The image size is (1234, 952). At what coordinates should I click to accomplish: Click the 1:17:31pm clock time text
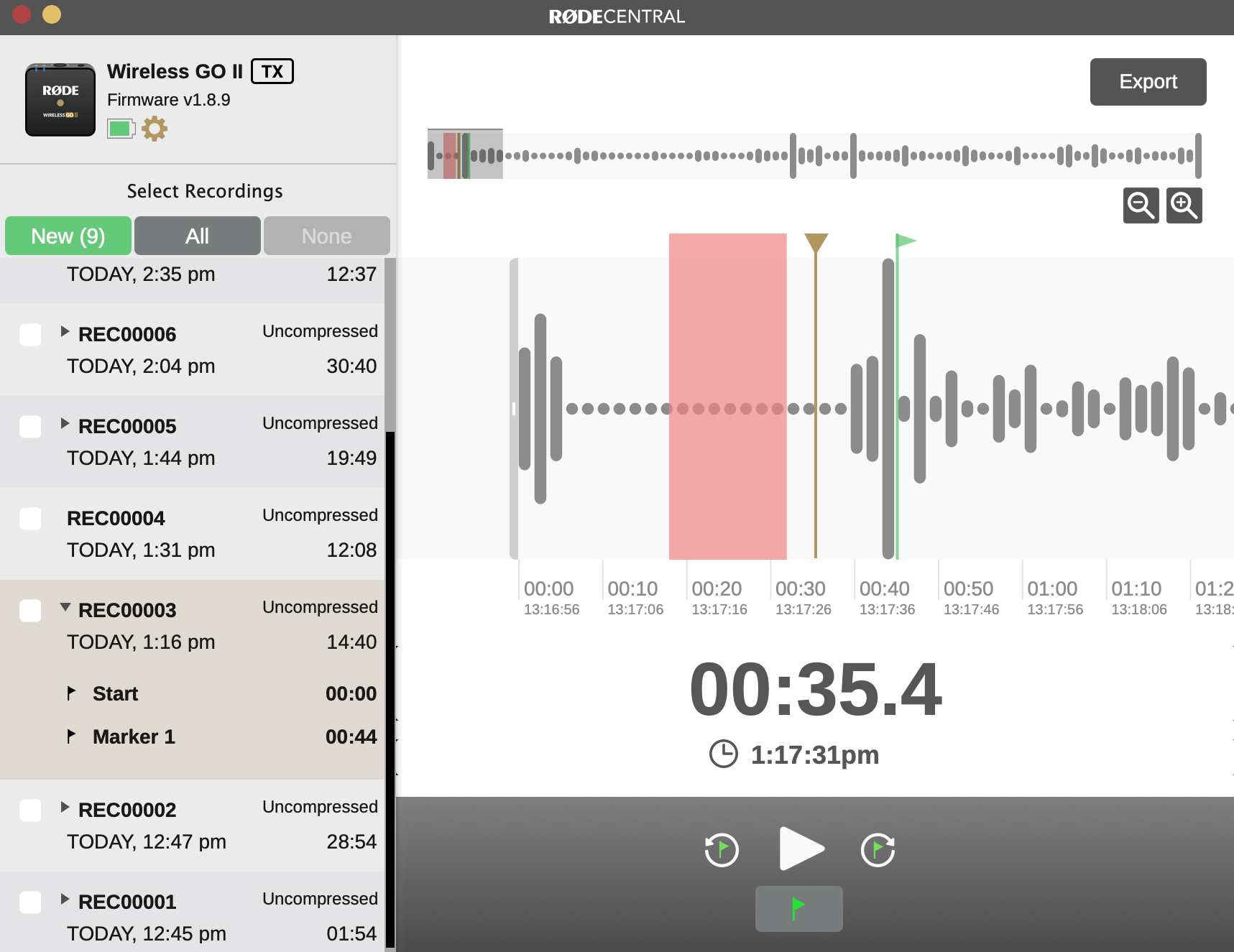point(815,755)
